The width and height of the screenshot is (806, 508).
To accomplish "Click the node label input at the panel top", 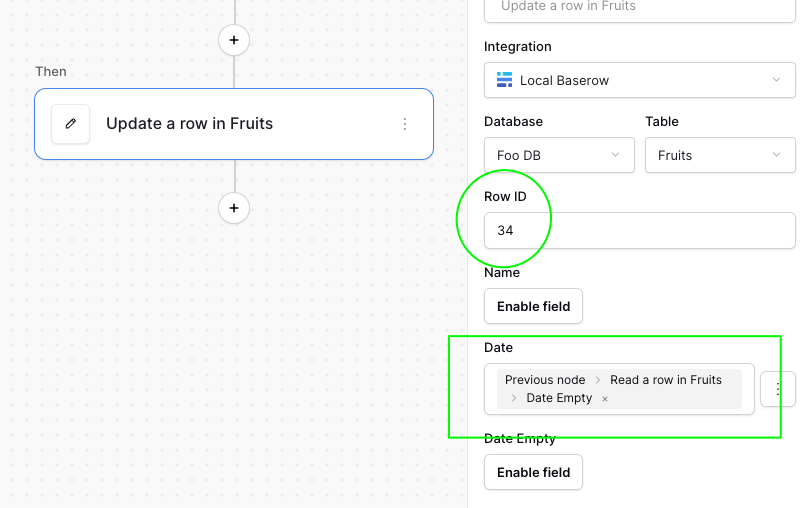I will point(640,7).
